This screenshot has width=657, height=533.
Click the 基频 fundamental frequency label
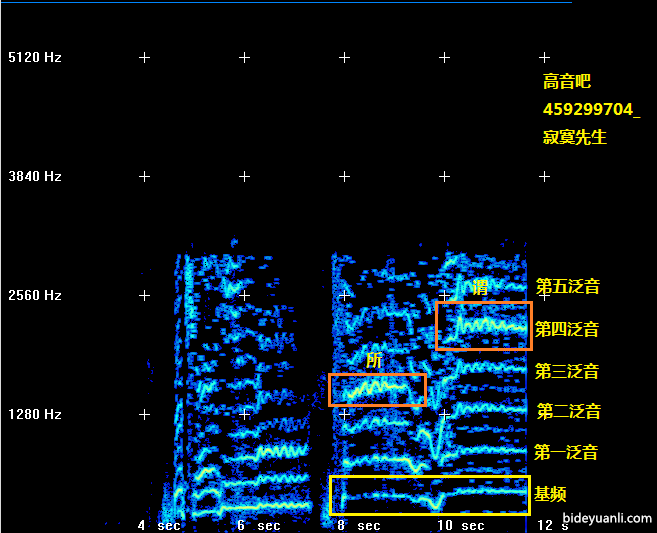pyautogui.click(x=550, y=494)
